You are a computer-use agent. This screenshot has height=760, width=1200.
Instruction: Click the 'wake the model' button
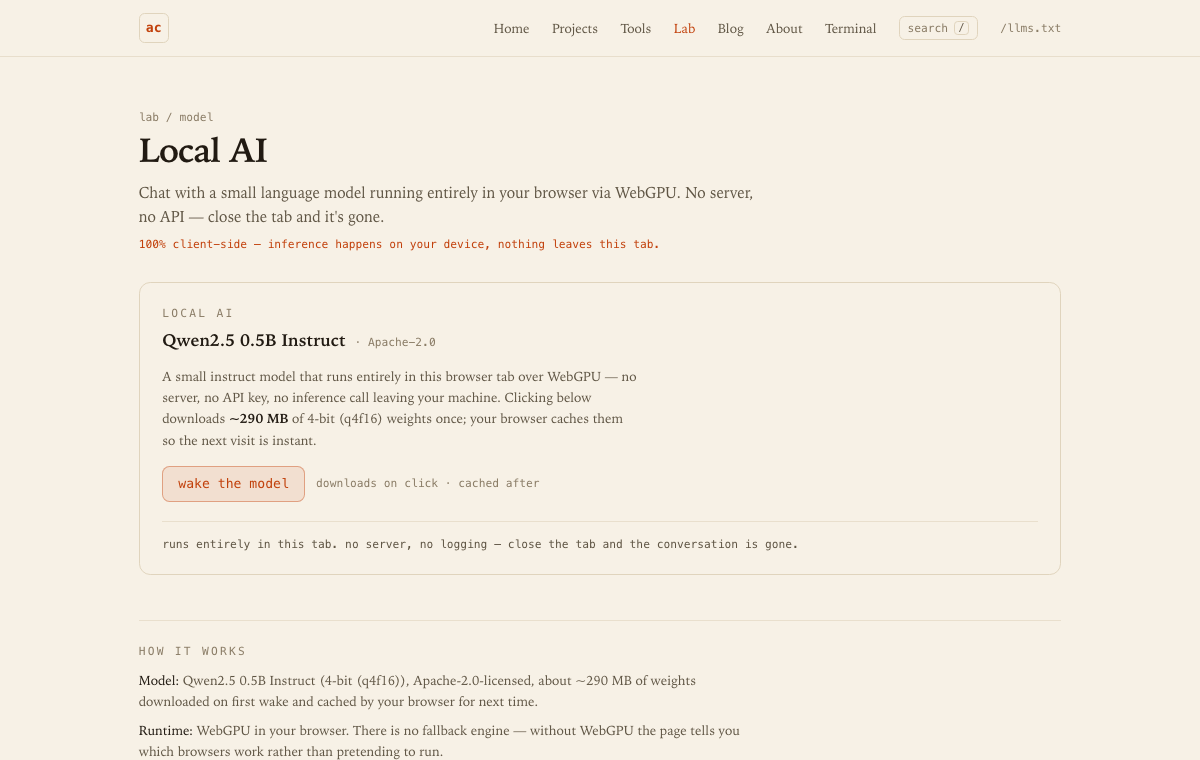click(x=233, y=484)
